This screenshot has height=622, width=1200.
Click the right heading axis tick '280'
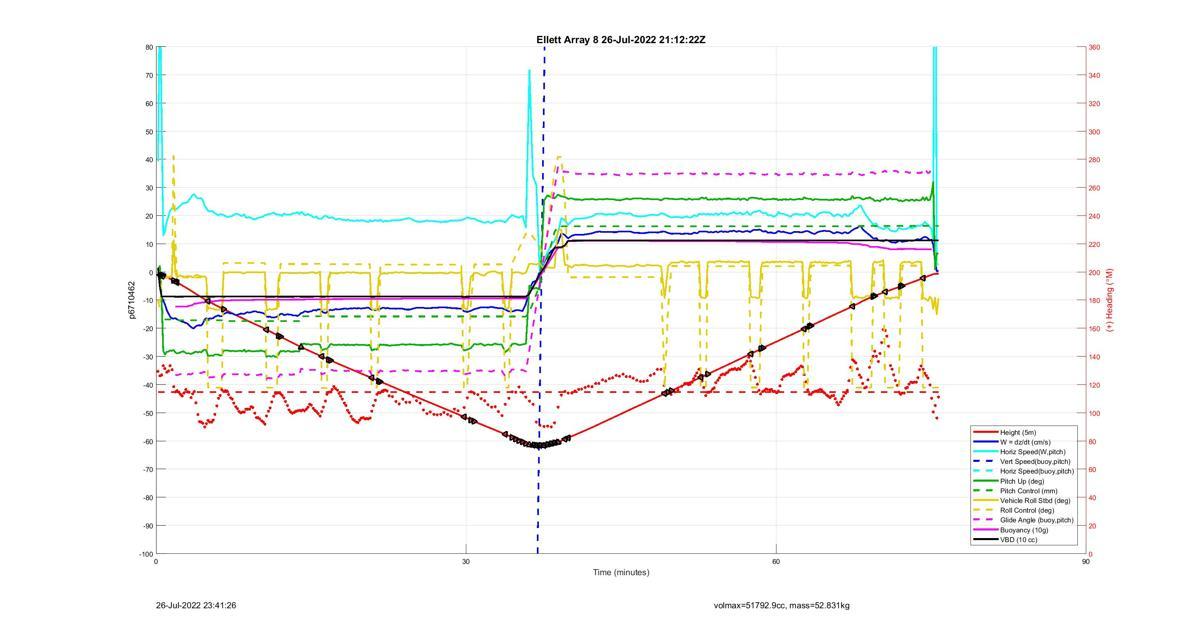coord(1094,160)
